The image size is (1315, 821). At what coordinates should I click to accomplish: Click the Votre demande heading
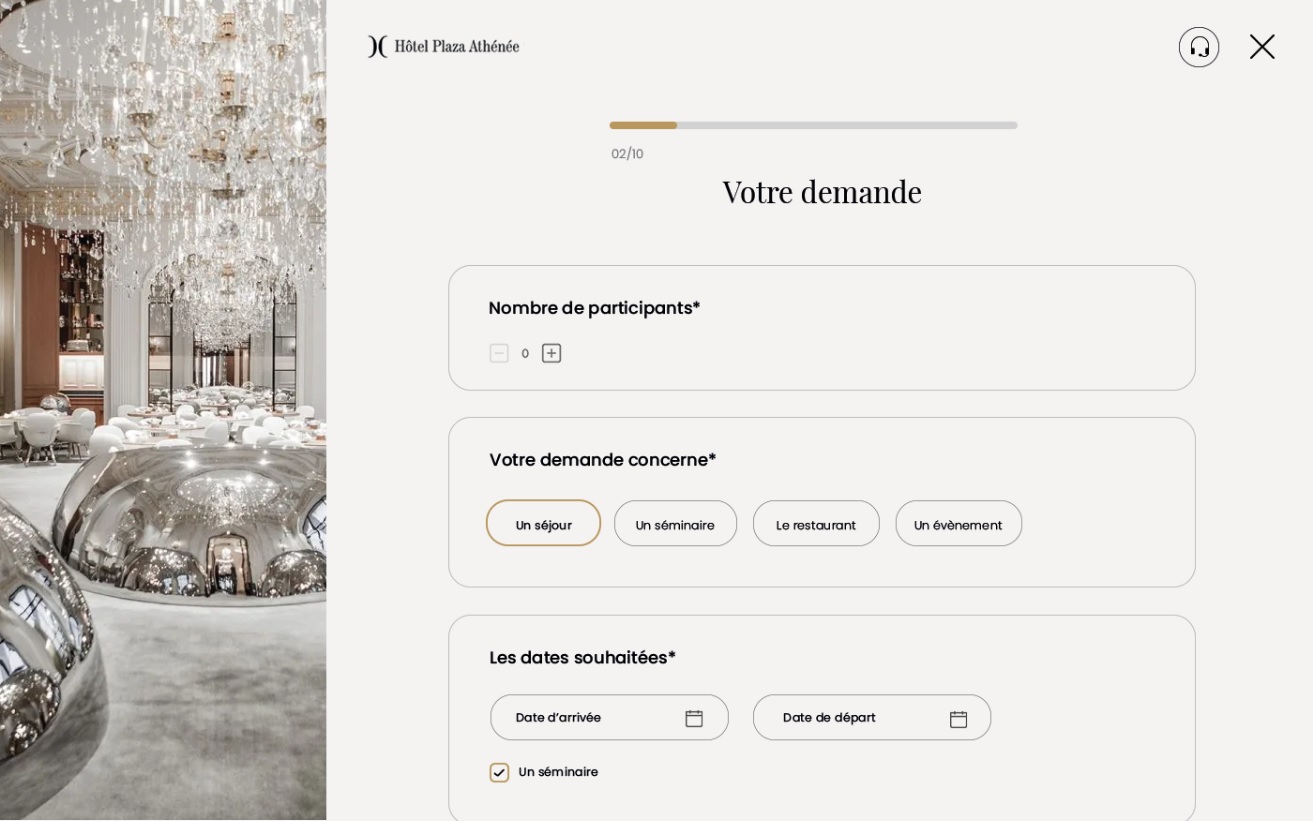click(x=822, y=191)
